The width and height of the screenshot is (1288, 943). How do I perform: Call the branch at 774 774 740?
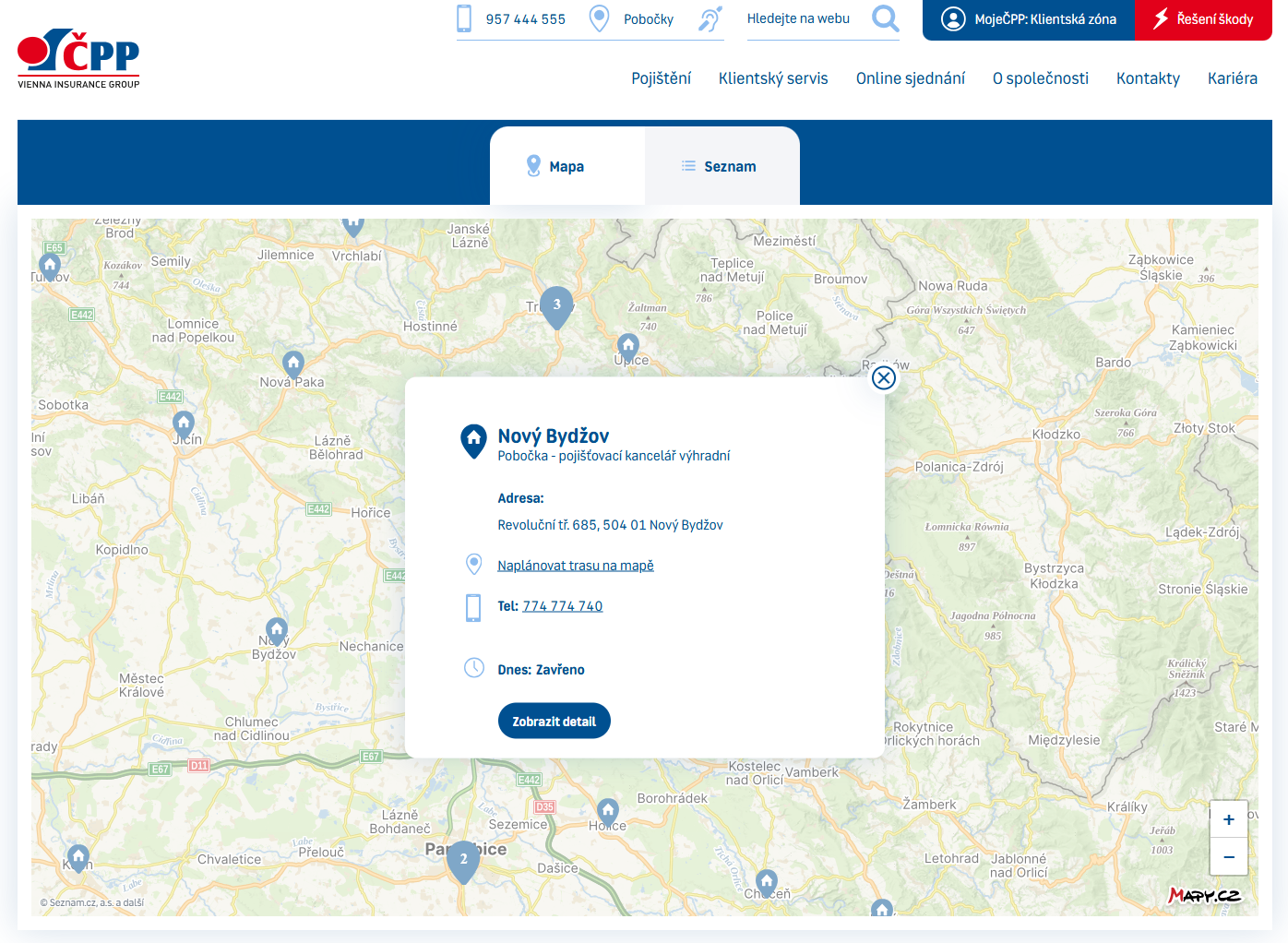click(x=563, y=606)
